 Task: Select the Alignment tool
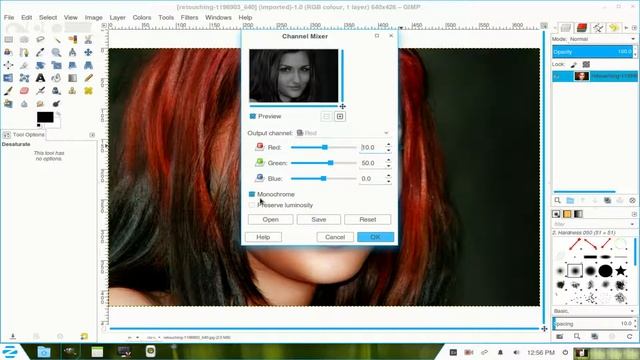pyautogui.click(x=9, y=65)
